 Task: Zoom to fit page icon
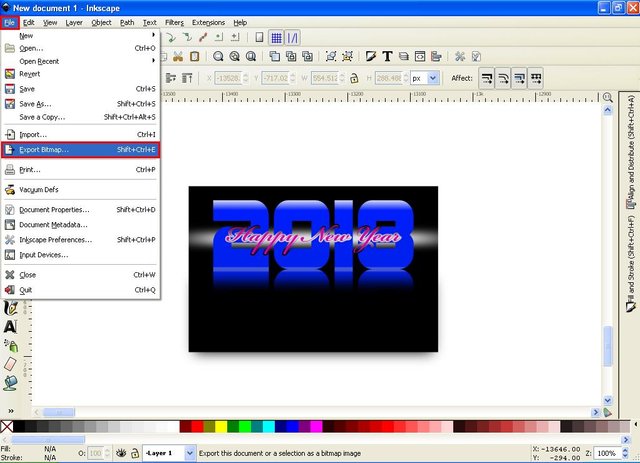[x=251, y=56]
